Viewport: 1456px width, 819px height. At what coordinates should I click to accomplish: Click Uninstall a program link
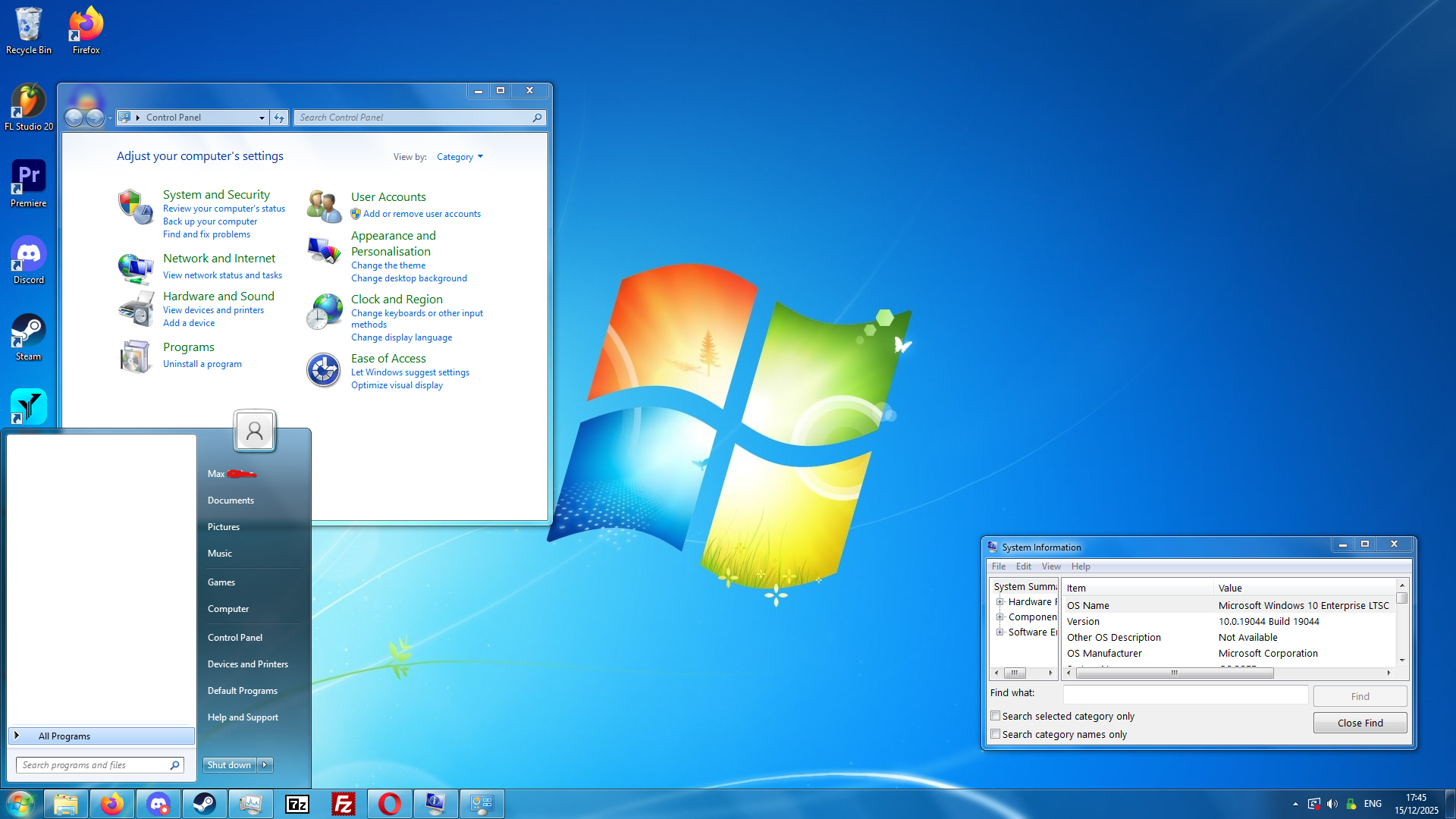tap(202, 364)
